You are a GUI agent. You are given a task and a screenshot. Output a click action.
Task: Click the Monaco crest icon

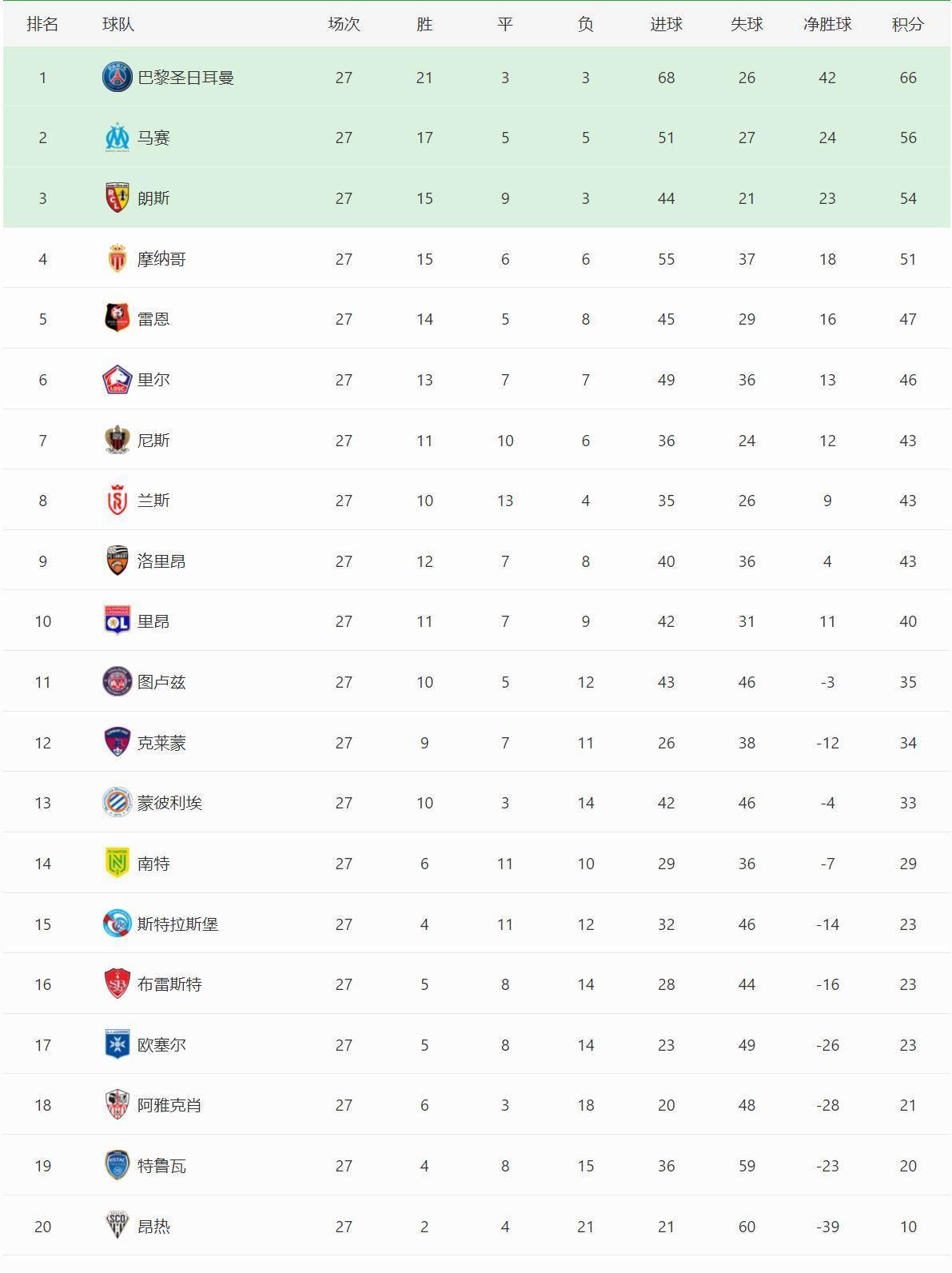pos(118,259)
